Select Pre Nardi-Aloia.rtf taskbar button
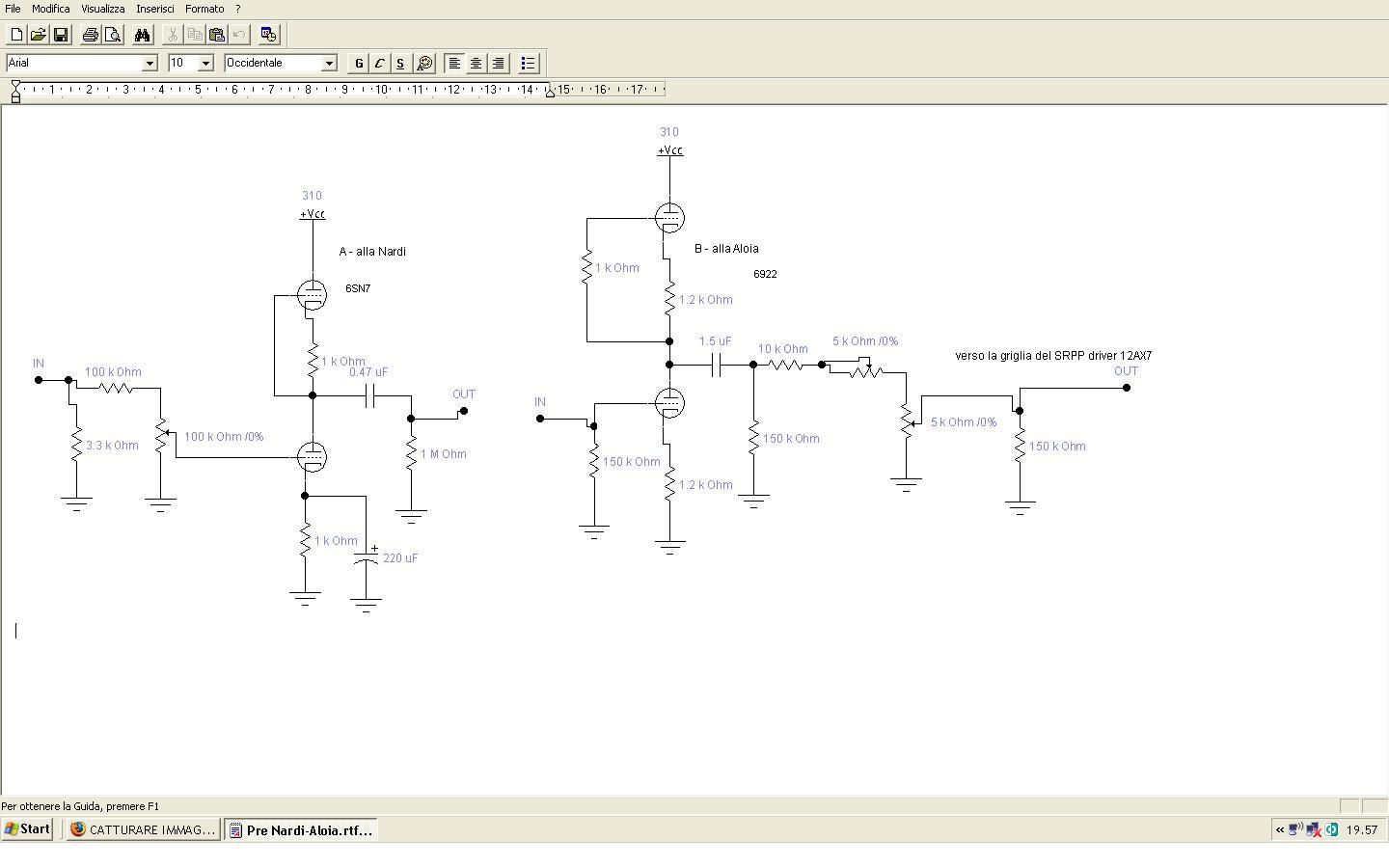The image size is (1389, 868). coord(300,829)
